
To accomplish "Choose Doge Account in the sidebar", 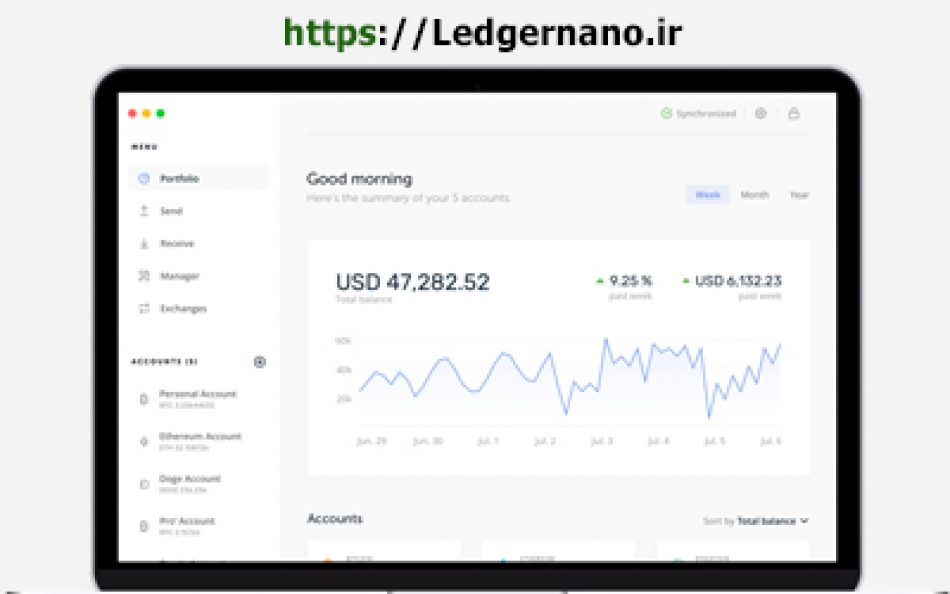I will 180,484.
